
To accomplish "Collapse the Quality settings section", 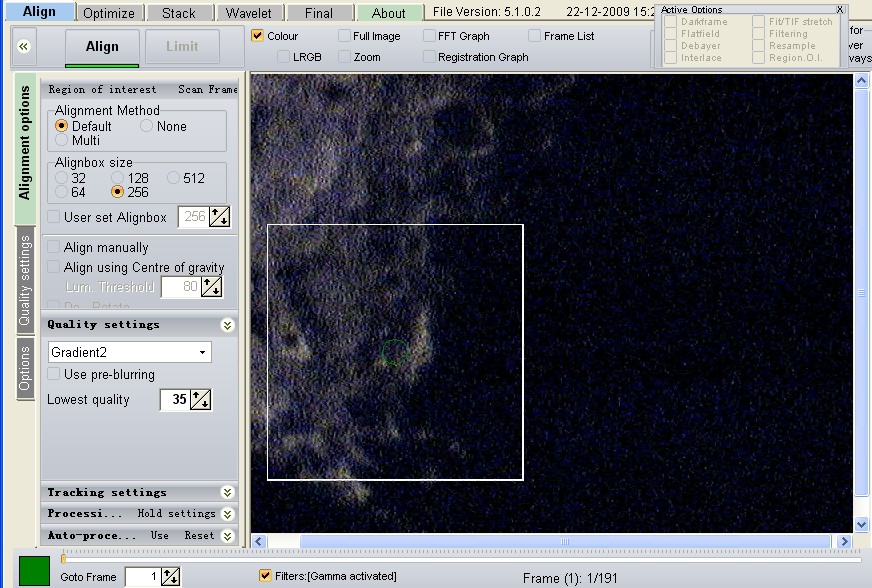I will click(x=227, y=325).
